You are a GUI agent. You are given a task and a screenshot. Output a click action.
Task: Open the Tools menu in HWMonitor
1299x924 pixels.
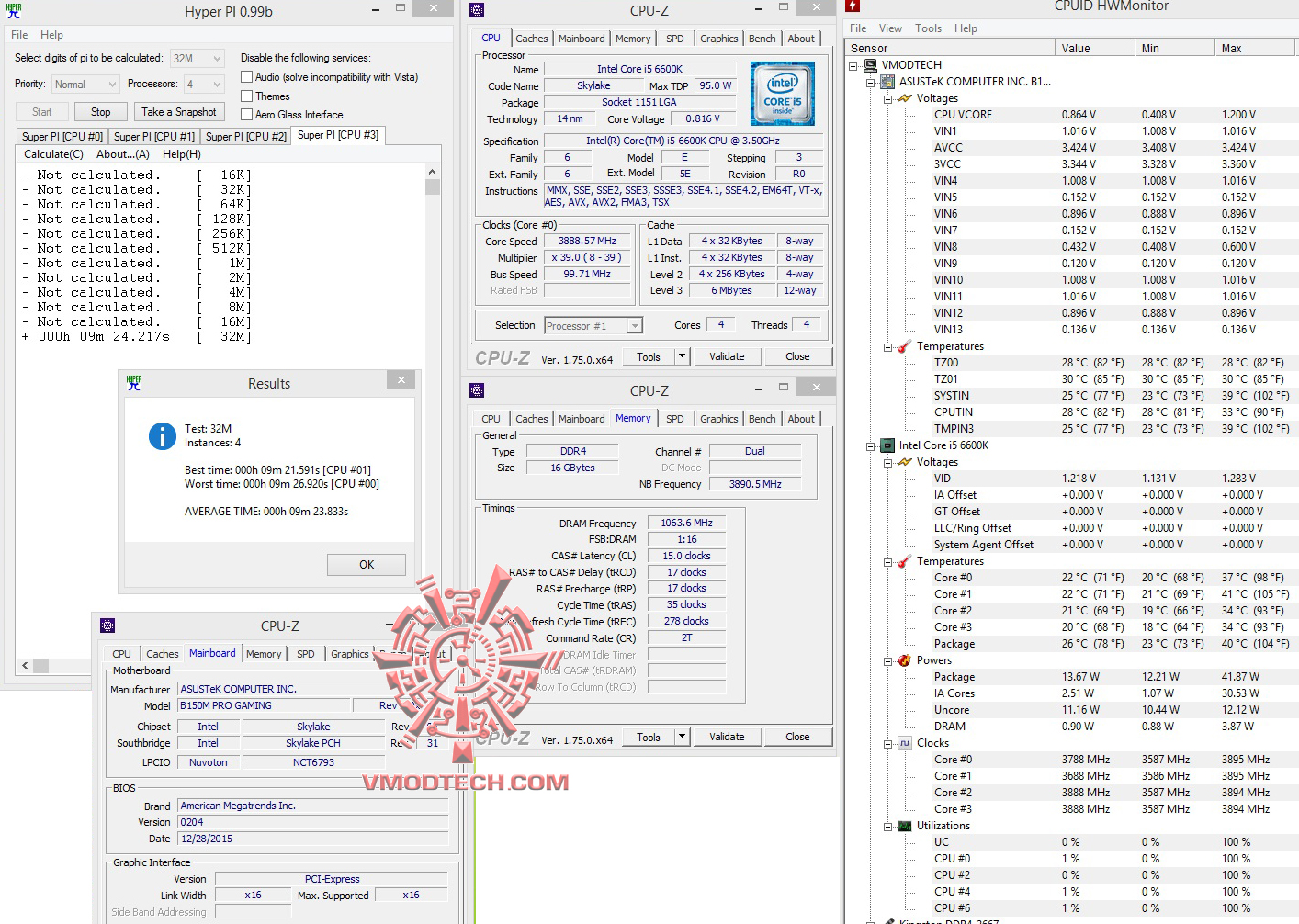click(928, 28)
